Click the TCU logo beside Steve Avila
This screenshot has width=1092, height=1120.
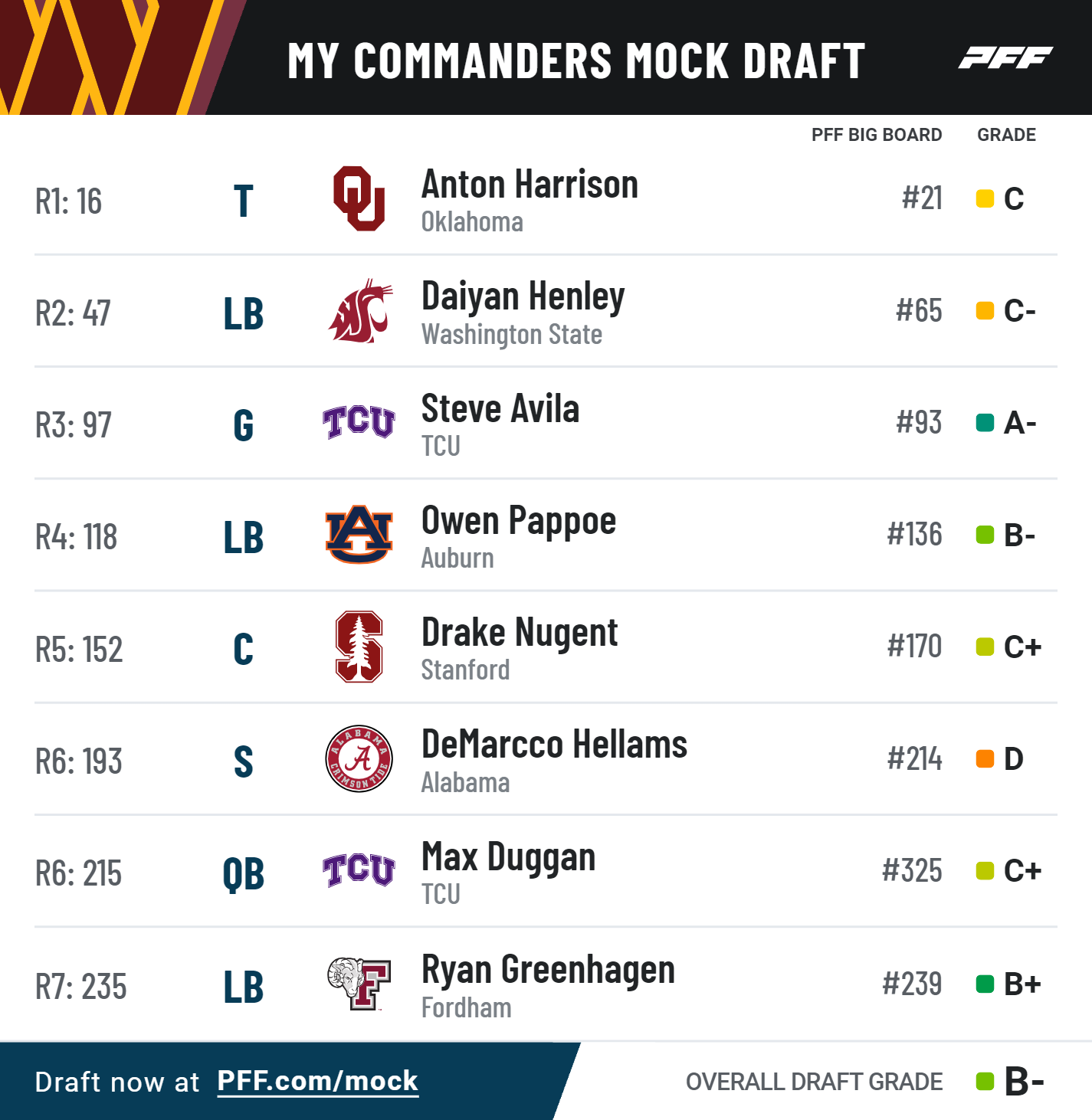[359, 422]
